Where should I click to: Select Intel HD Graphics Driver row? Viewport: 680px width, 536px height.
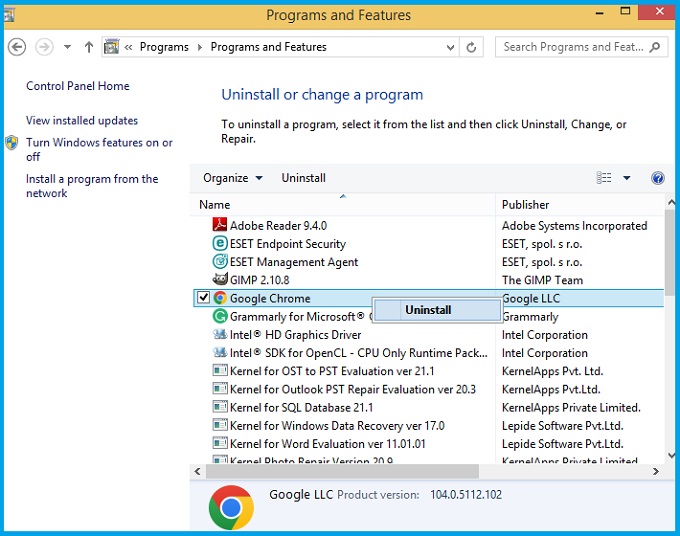[428, 334]
